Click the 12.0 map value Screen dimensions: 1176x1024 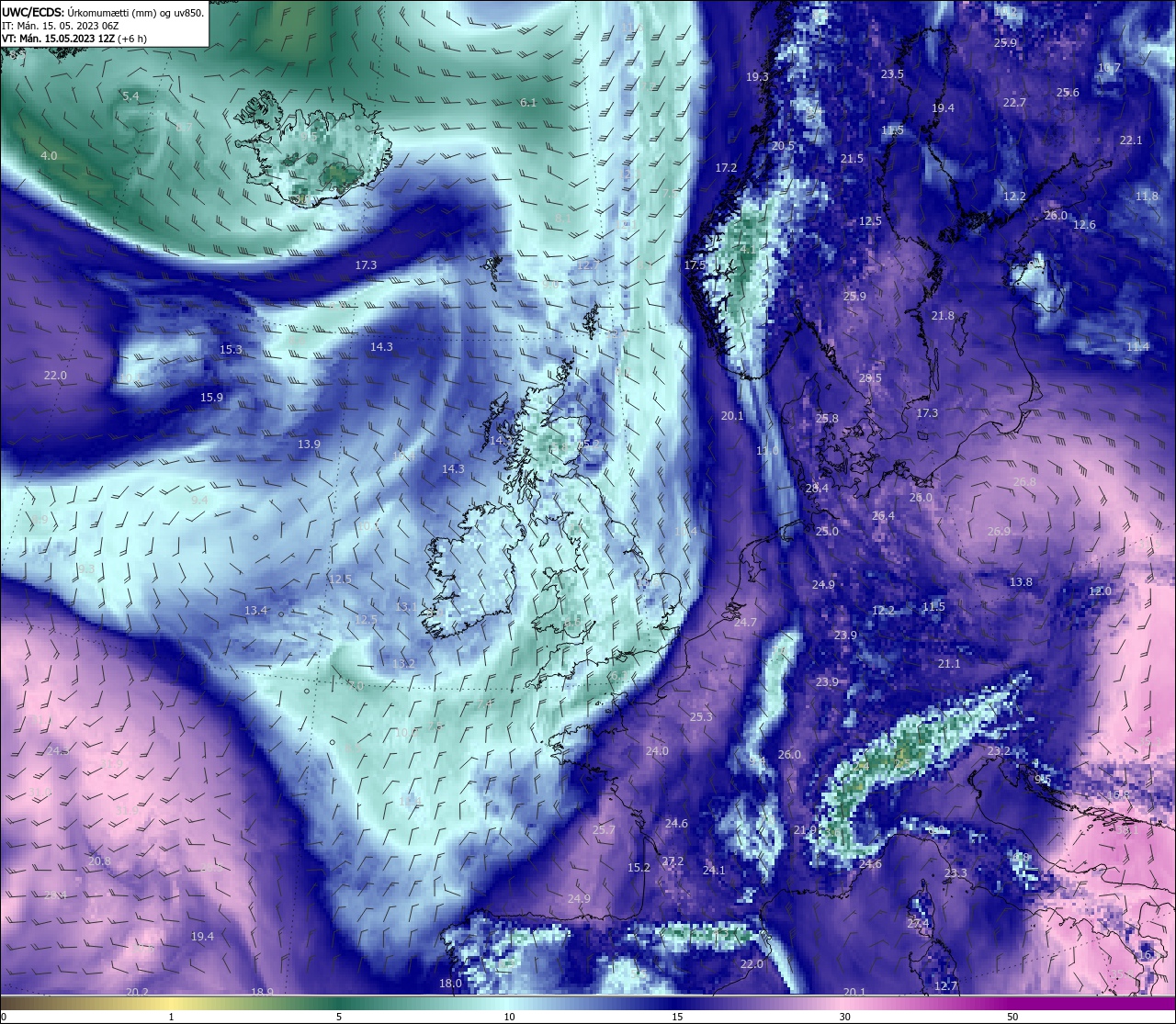click(x=1100, y=591)
